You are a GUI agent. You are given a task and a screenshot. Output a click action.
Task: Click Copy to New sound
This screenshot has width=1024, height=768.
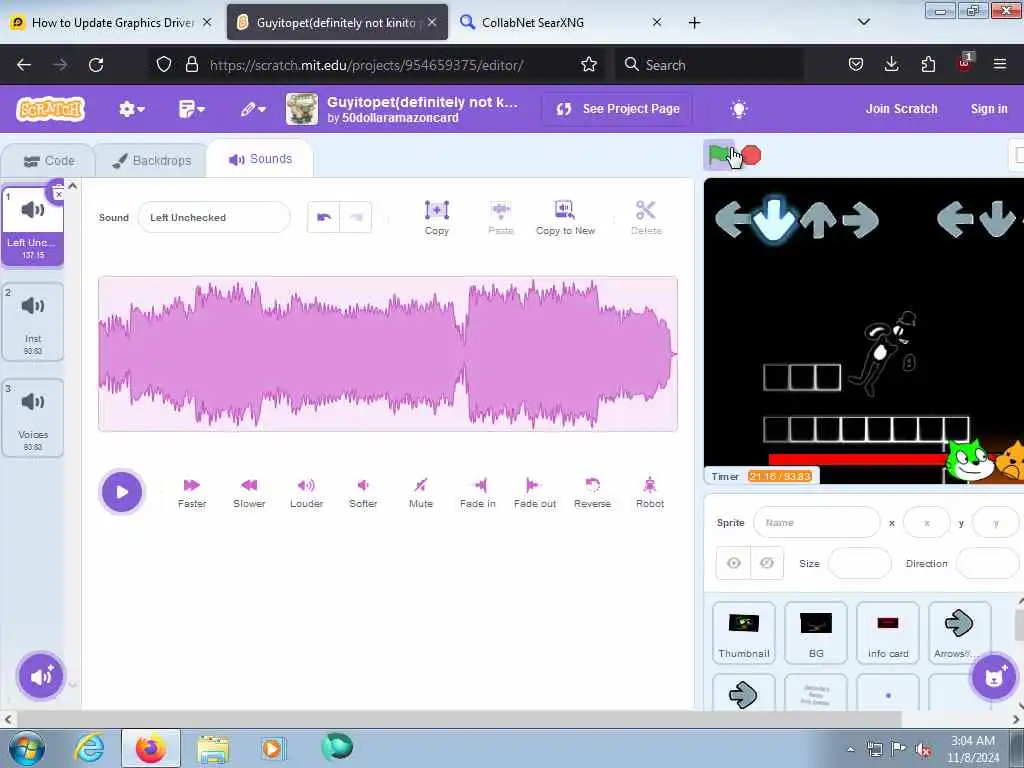pyautogui.click(x=566, y=217)
